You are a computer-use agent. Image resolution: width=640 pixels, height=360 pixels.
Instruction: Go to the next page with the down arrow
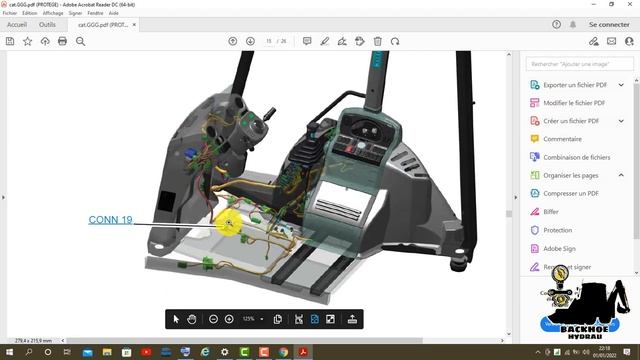(250, 41)
